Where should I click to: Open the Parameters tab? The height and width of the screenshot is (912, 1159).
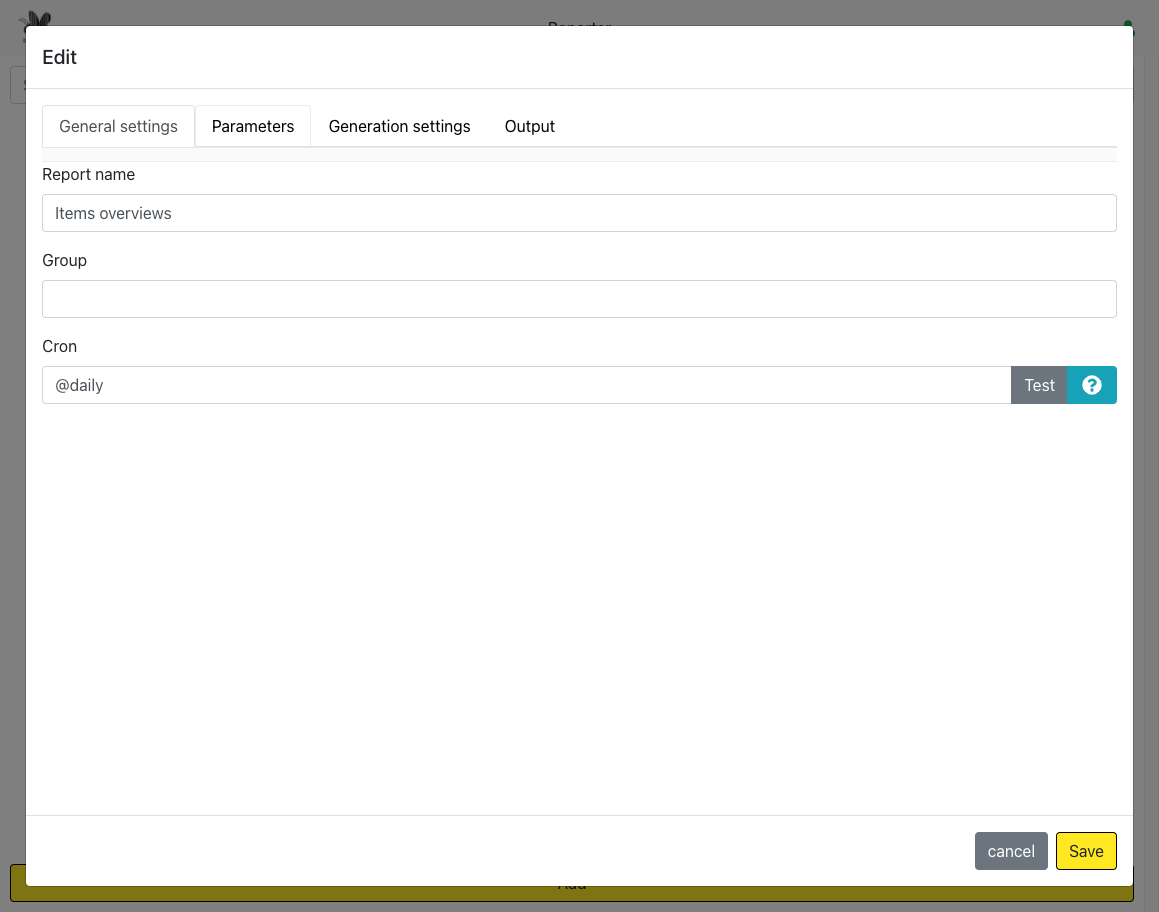(x=253, y=126)
